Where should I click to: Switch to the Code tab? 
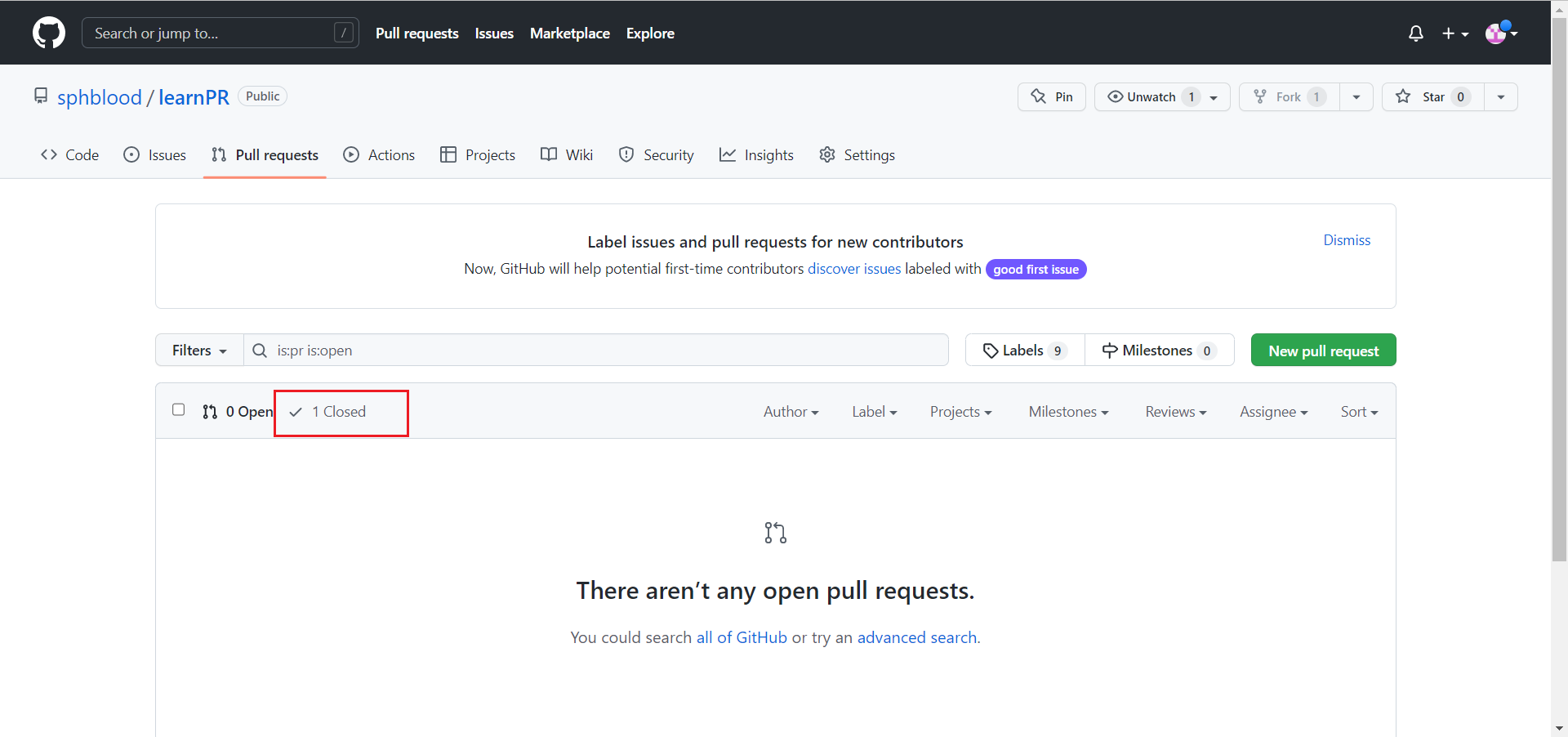[x=69, y=154]
